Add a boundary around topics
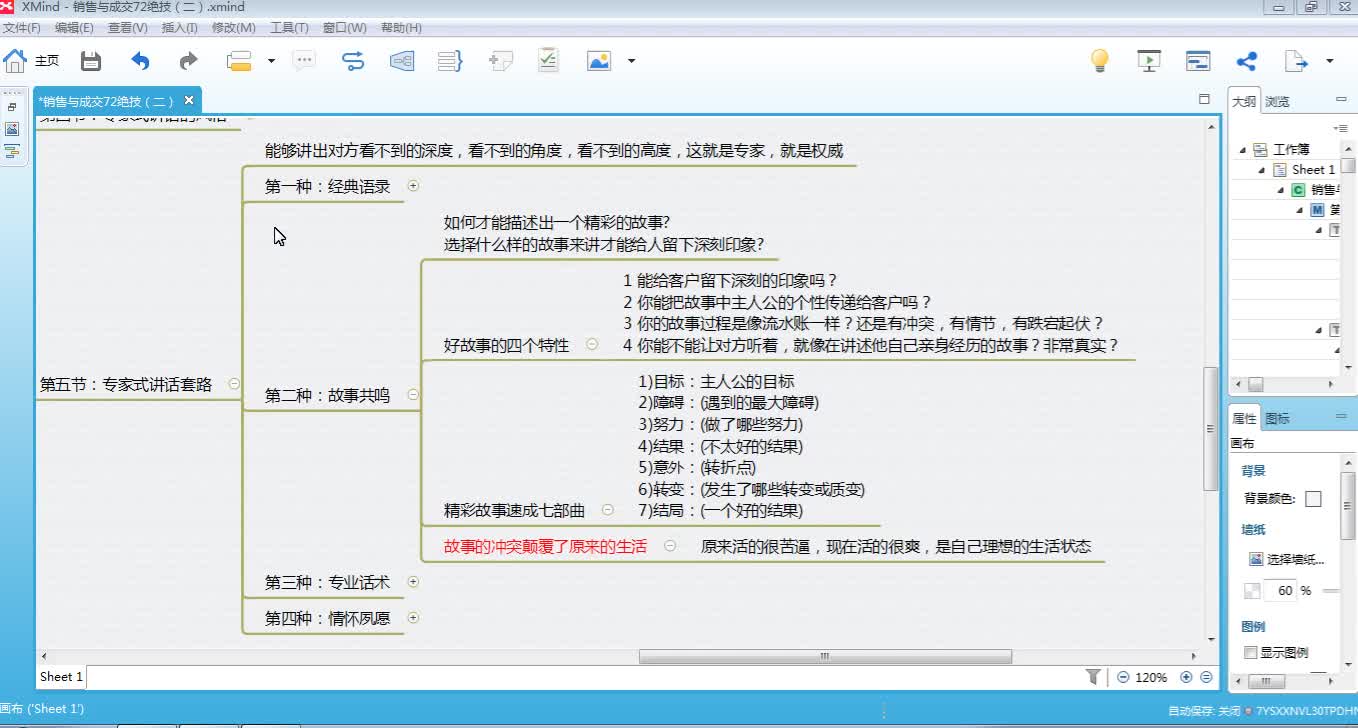The height and width of the screenshot is (728, 1358). (x=402, y=61)
